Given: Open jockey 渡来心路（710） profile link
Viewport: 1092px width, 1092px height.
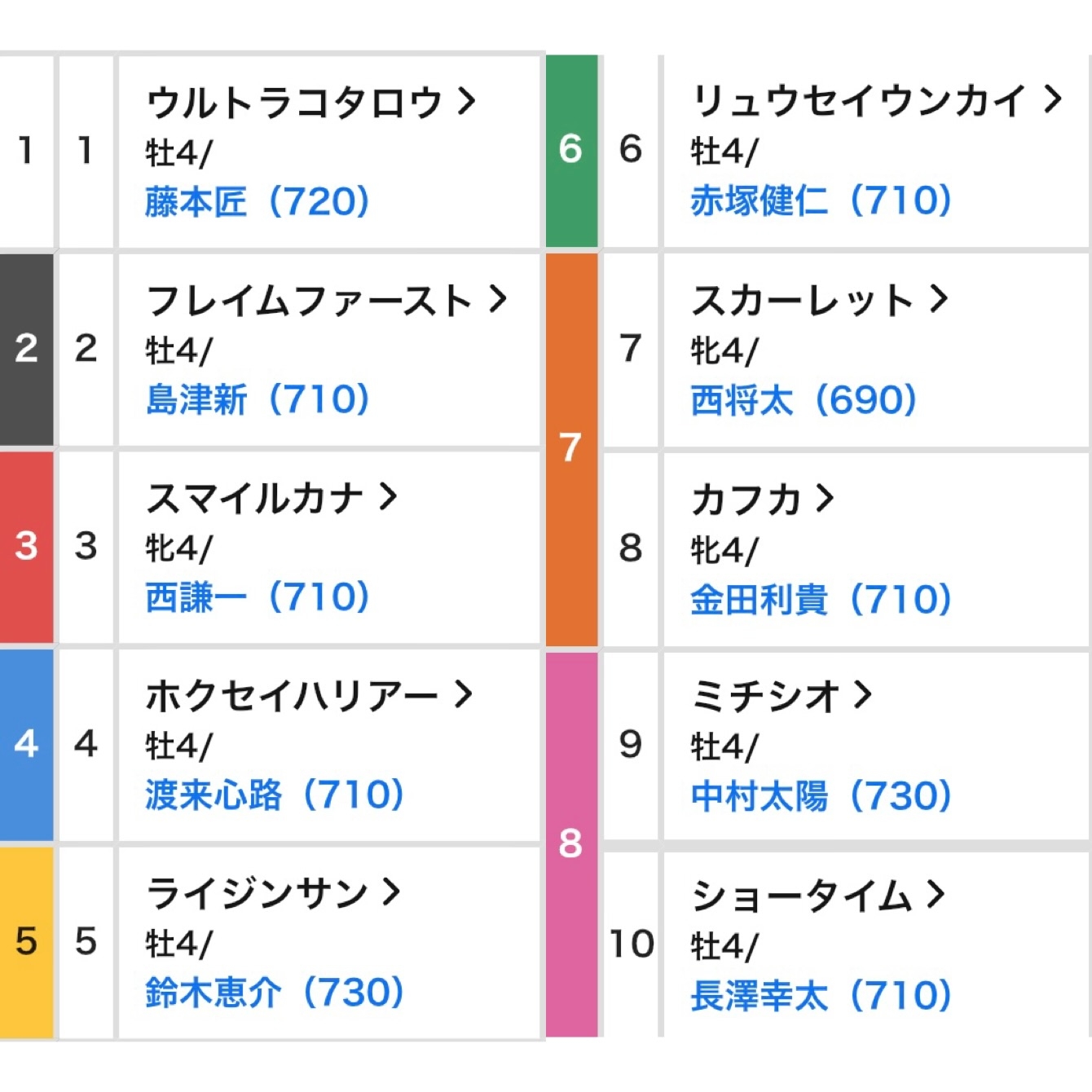Looking at the screenshot, I should [275, 795].
